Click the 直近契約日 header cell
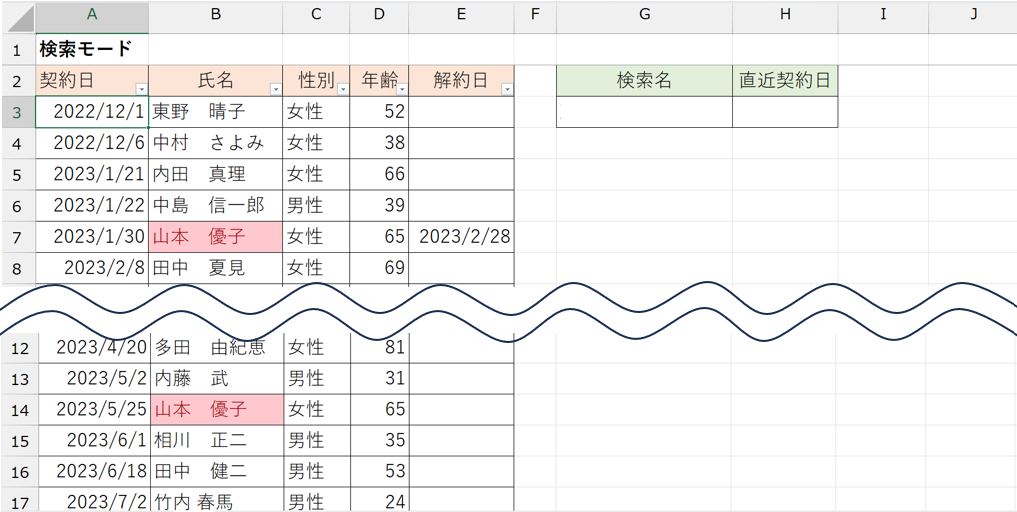Viewport: 1017px width, 512px height. 785,81
